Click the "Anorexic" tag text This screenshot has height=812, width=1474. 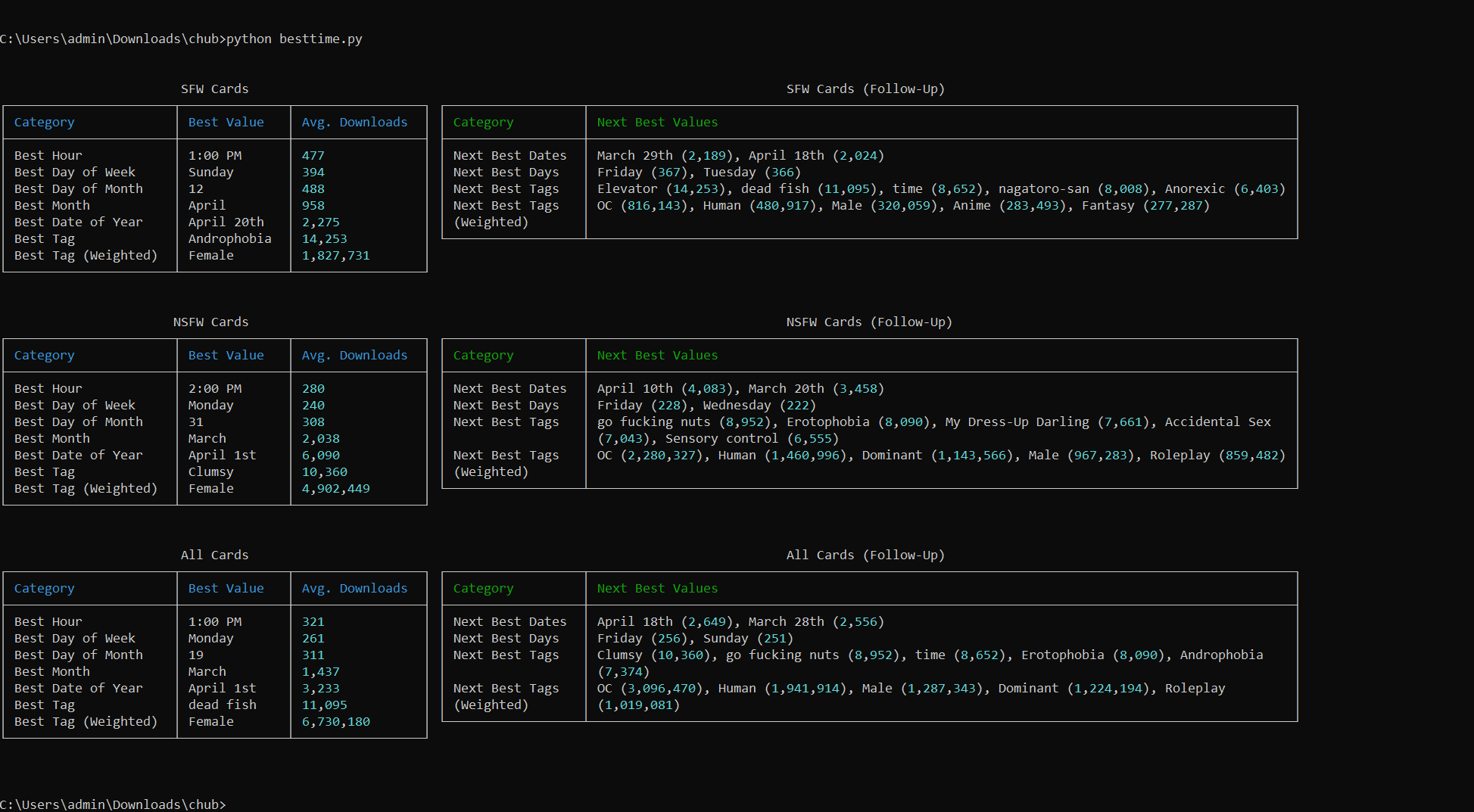pyautogui.click(x=1195, y=188)
